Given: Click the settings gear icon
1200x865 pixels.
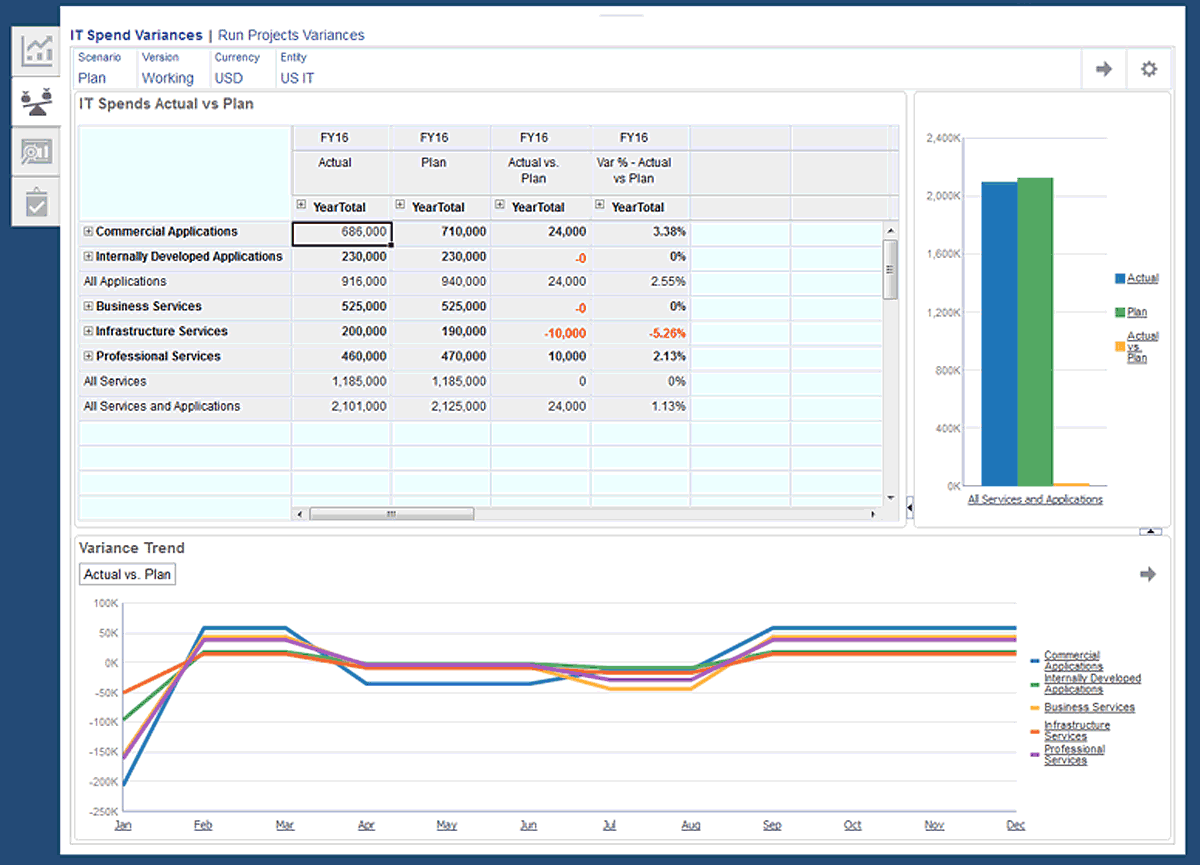Looking at the screenshot, I should point(1149,69).
